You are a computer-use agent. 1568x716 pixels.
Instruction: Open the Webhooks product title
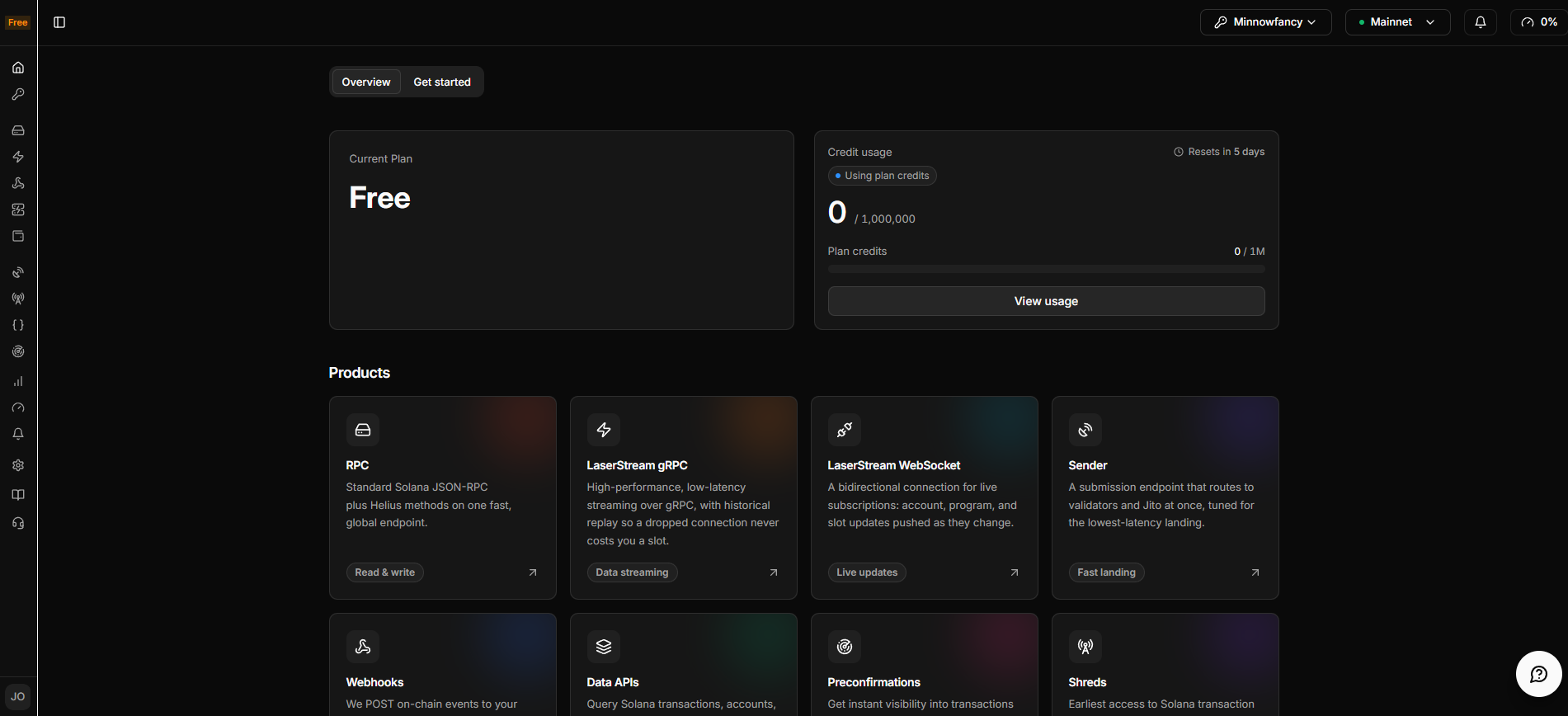click(374, 682)
